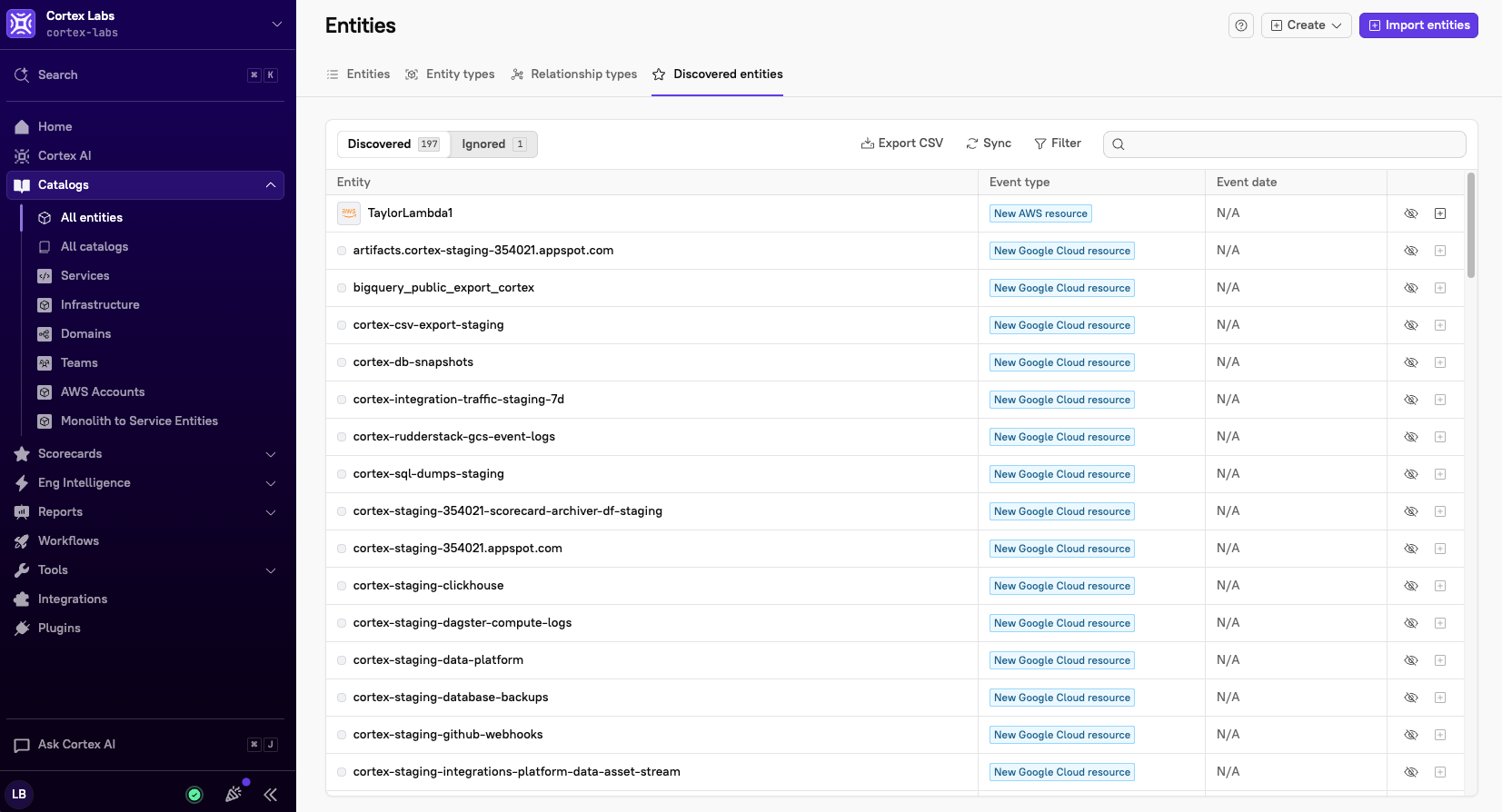
Task: Click the AWS logo beside TaylorLambda1
Action: click(349, 213)
